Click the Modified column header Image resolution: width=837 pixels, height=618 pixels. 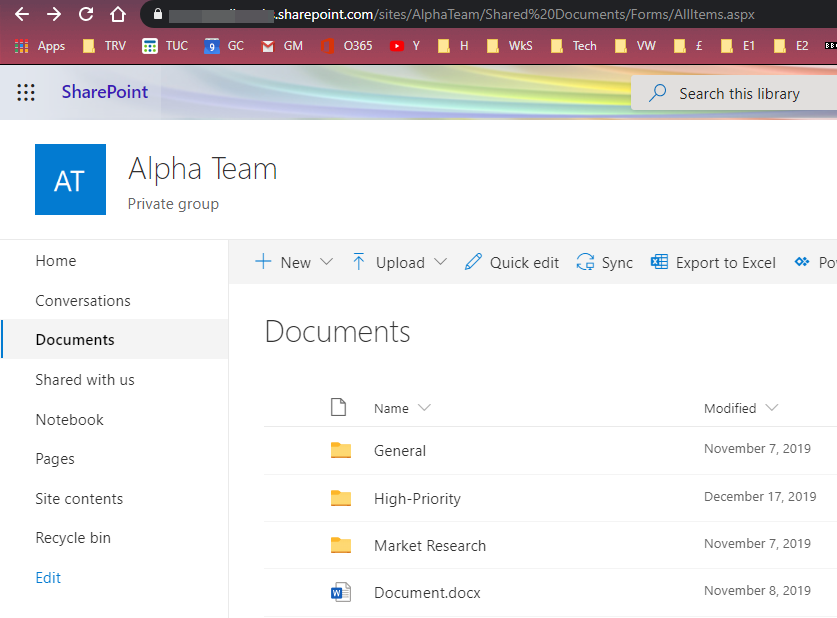730,408
